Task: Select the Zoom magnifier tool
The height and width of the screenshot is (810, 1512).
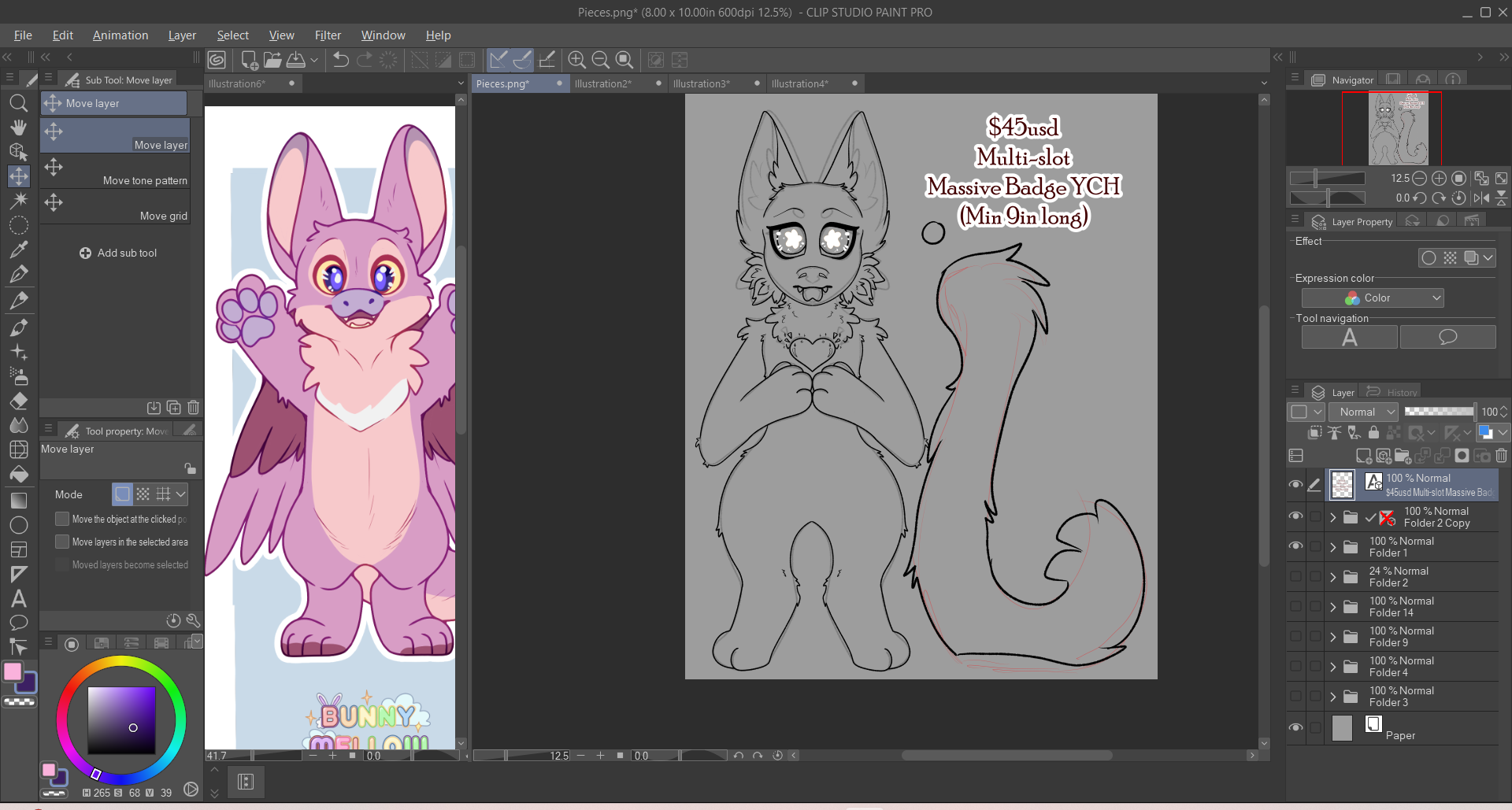Action: point(19,102)
